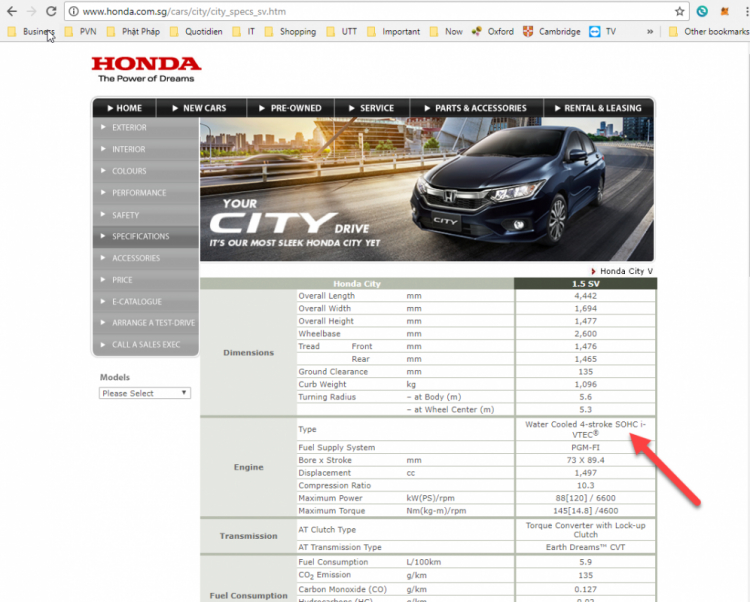Open the PRE-OWNED navigation menu
The image size is (750, 602).
[x=290, y=108]
